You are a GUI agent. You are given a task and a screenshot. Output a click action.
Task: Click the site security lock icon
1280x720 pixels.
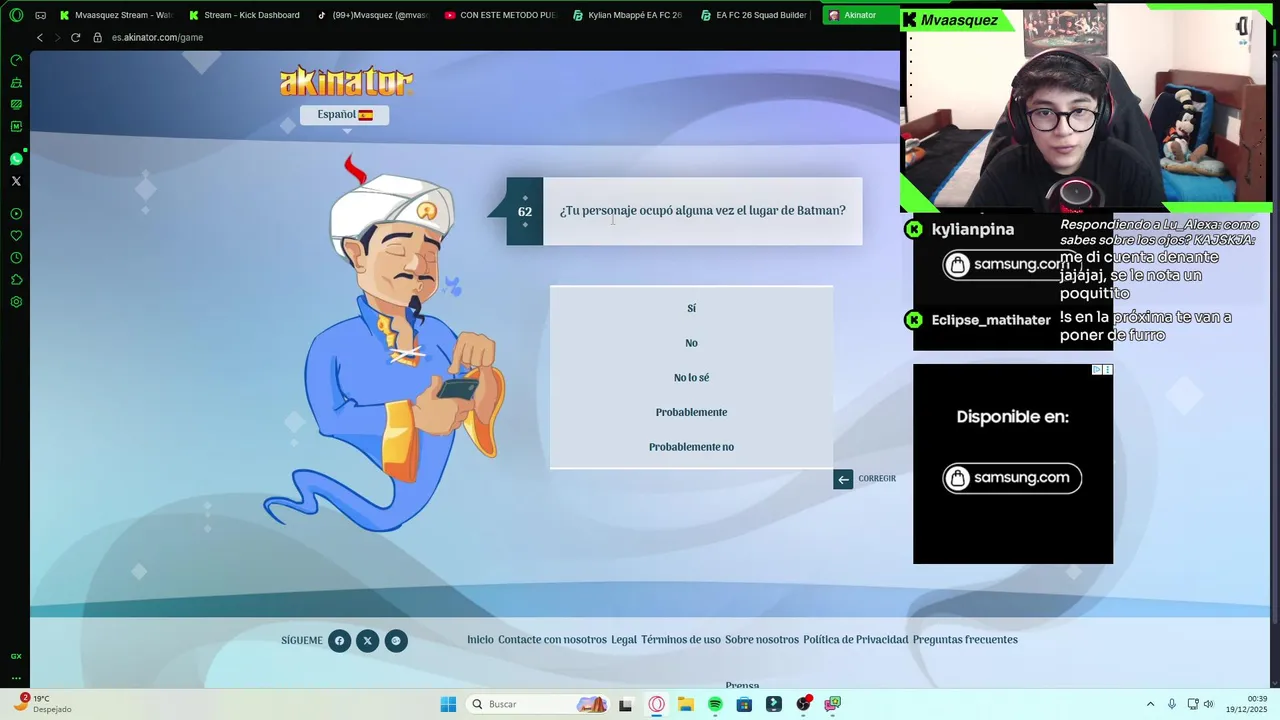97,37
